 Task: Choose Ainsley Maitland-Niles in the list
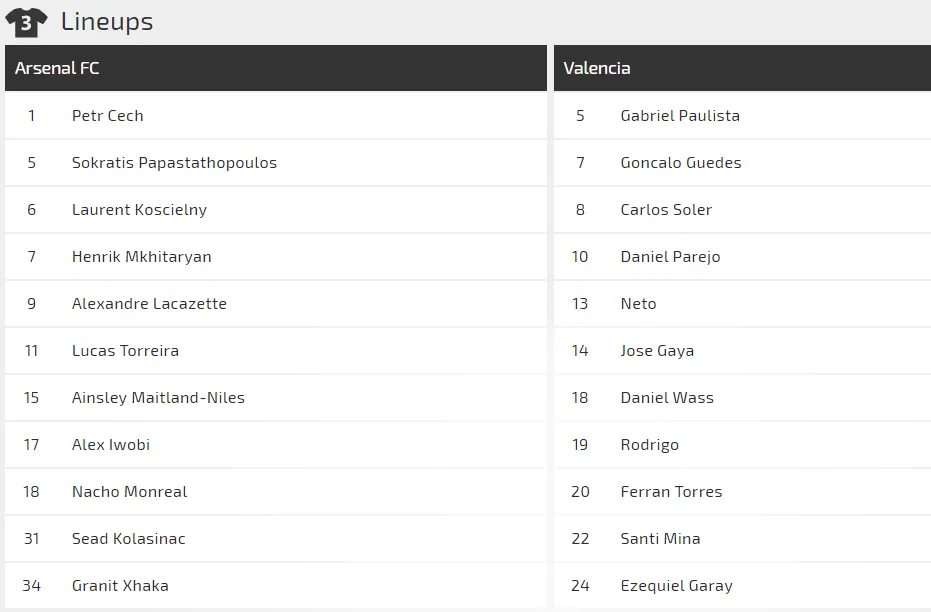pos(158,398)
